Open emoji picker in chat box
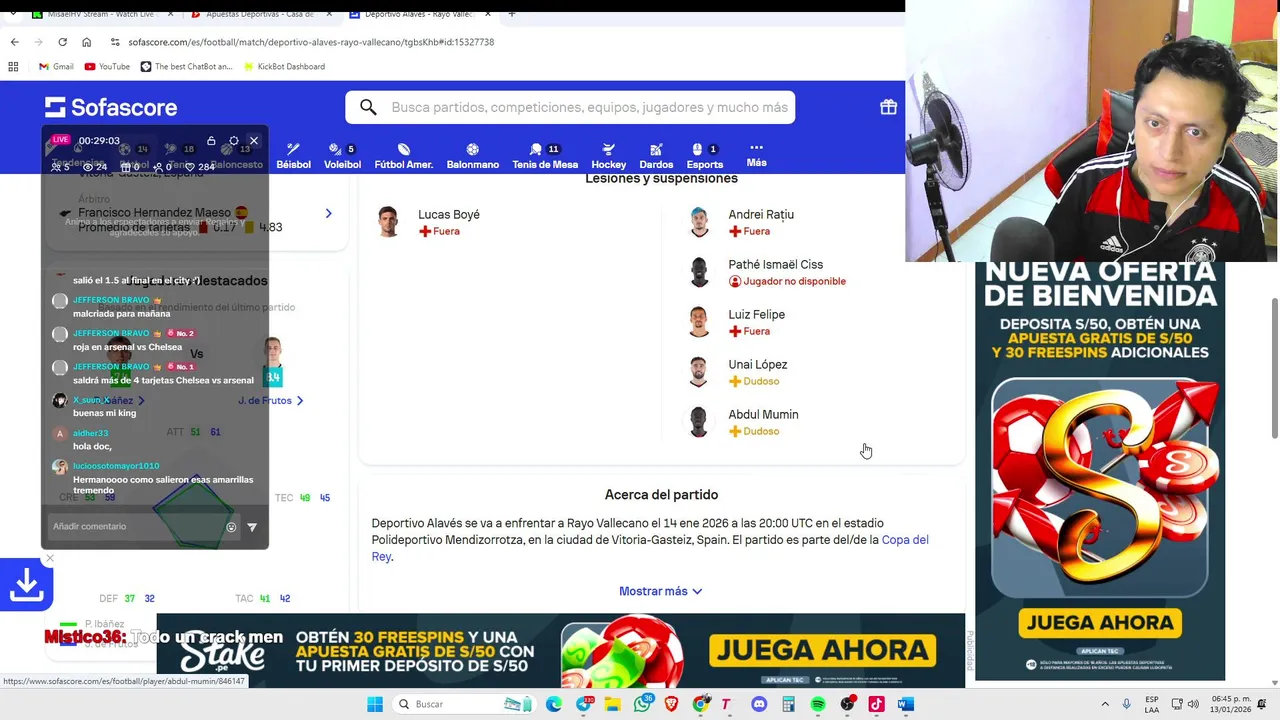 (231, 527)
